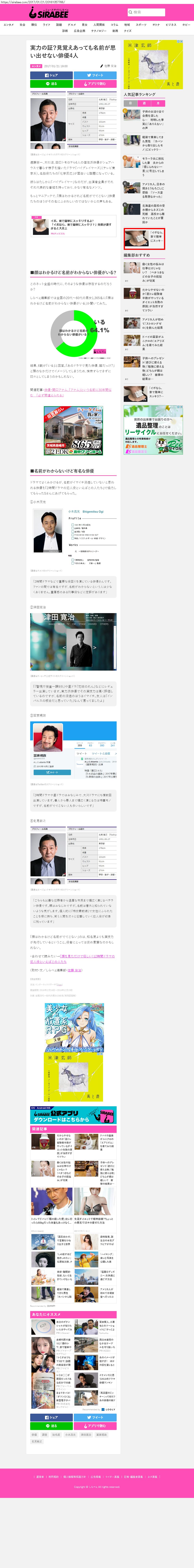Viewport: 194px width, 1568px height.
Task: Click the magnifier icon in the search box
Action: (131, 12)
